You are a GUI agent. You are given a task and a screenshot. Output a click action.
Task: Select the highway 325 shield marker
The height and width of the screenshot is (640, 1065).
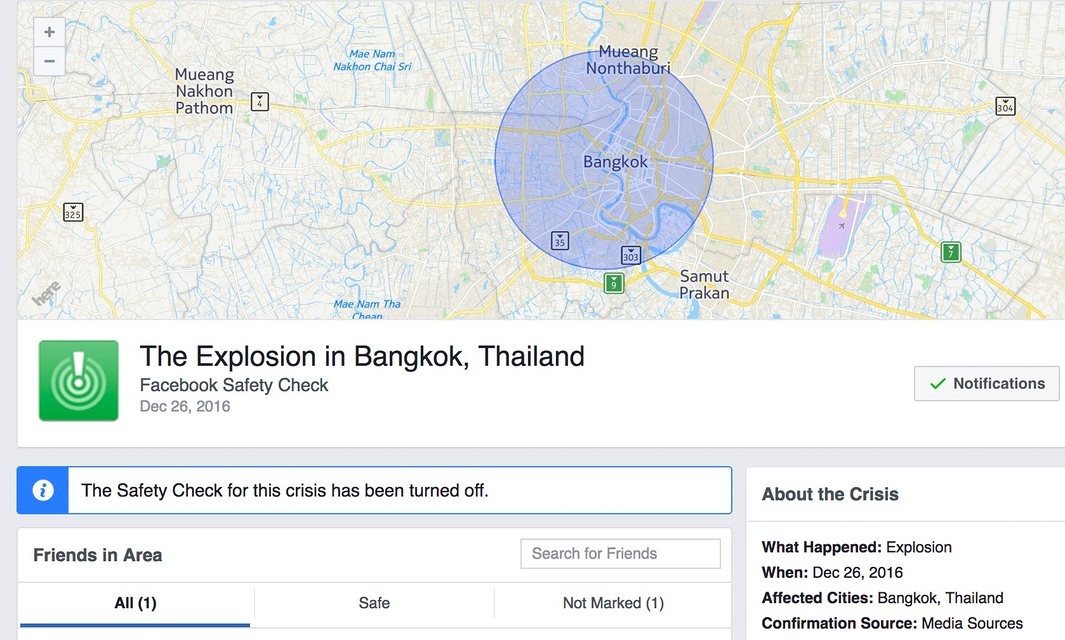71,212
